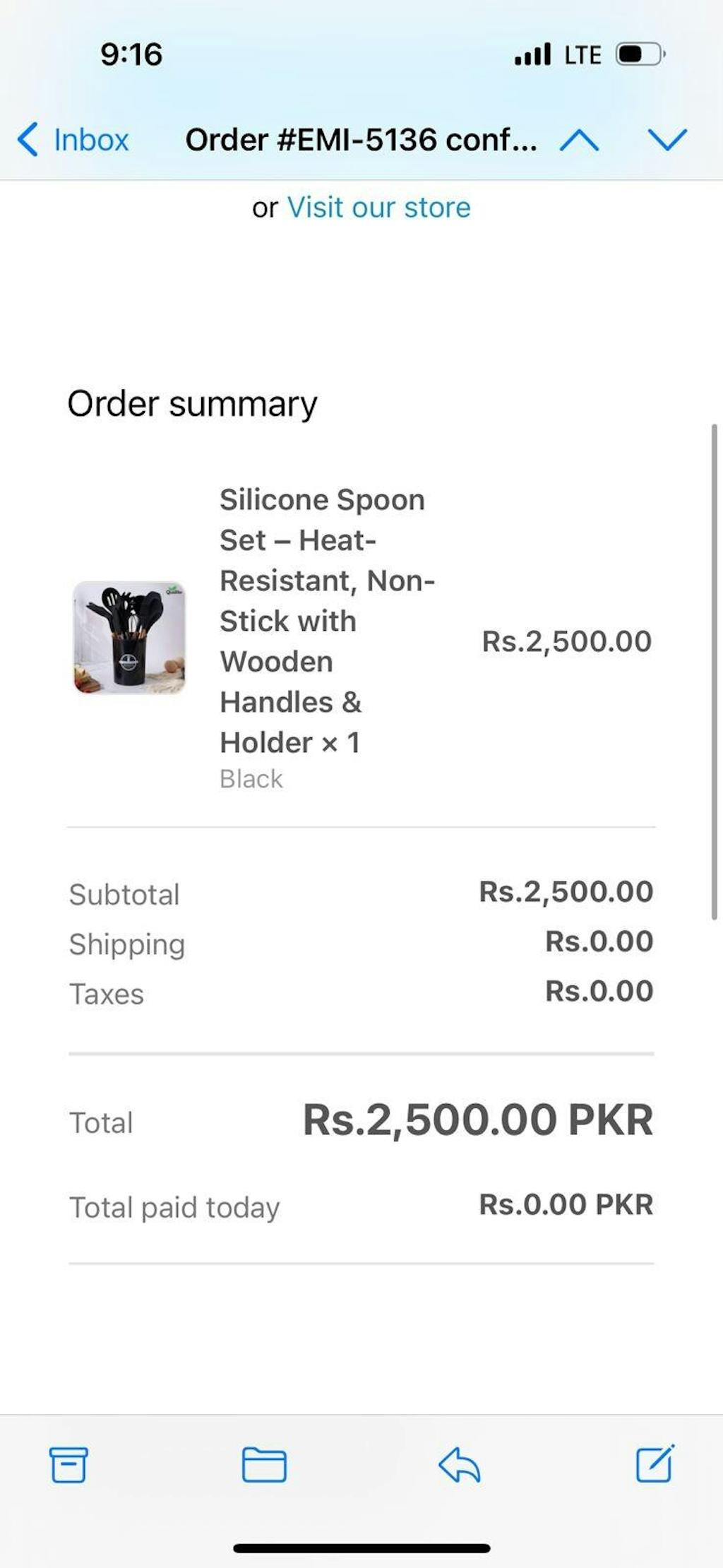Image resolution: width=723 pixels, height=1568 pixels.
Task: Tap the Total paid today amount
Action: pos(566,1205)
